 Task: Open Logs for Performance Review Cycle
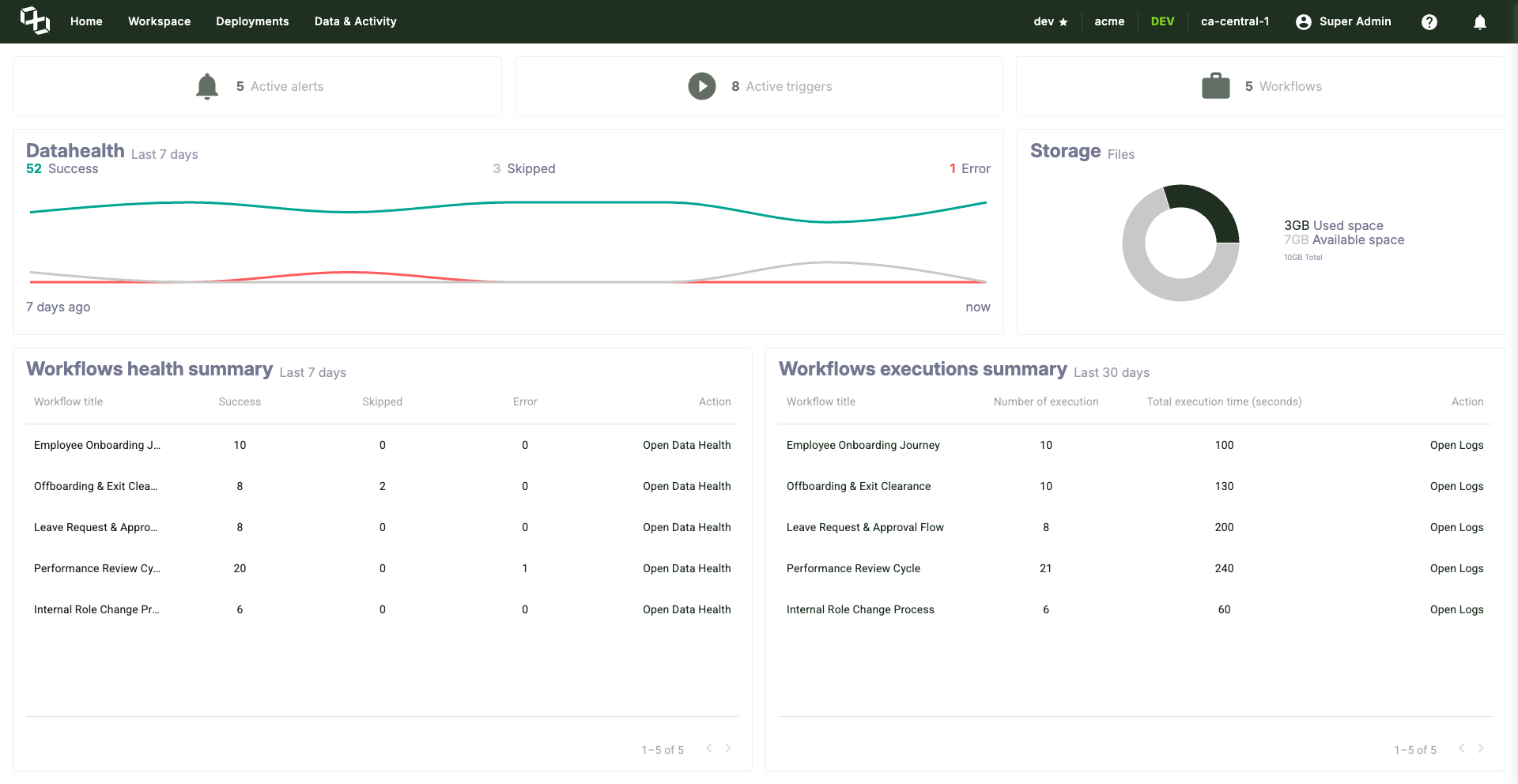(1456, 568)
